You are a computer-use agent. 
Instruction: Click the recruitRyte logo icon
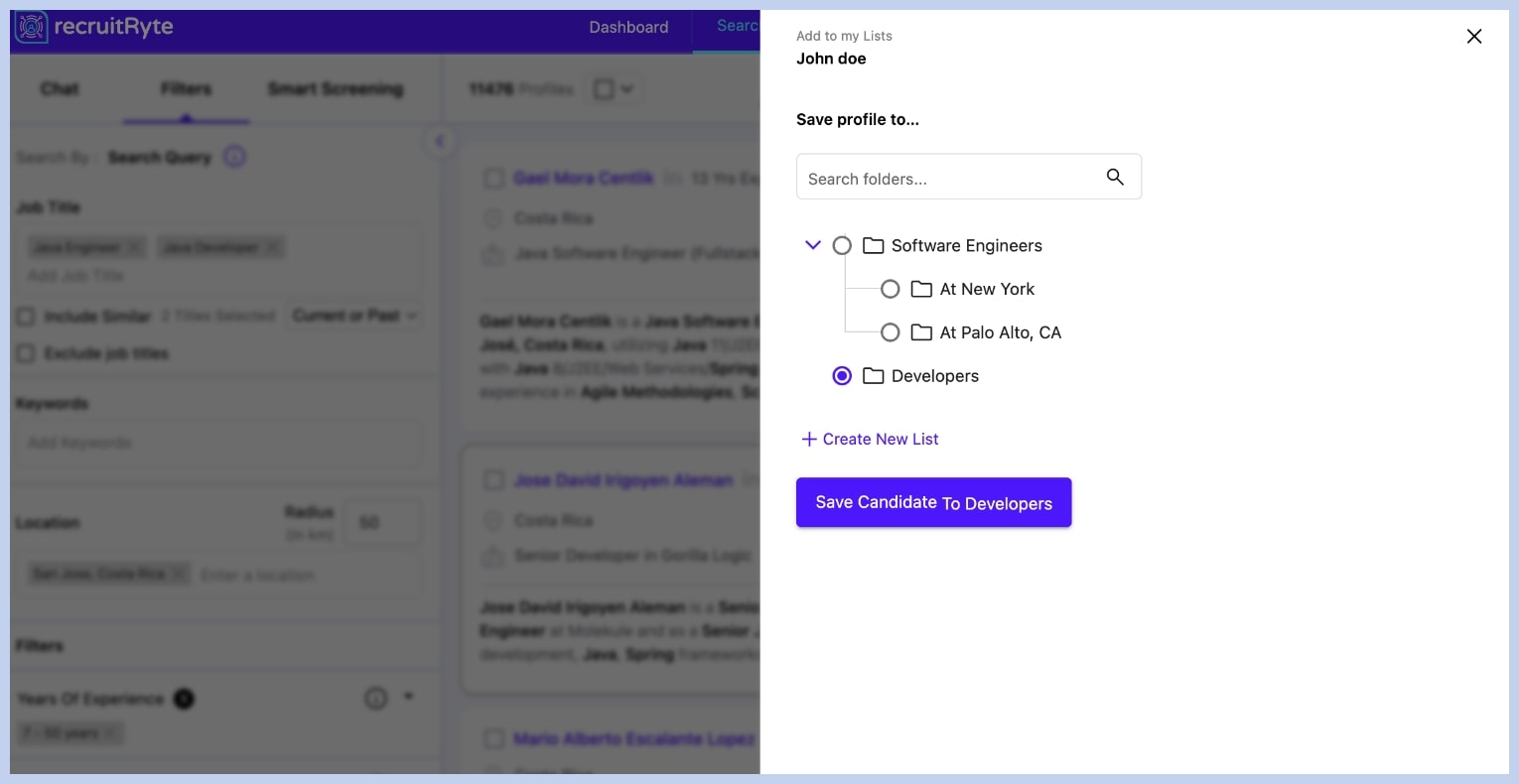(x=32, y=27)
